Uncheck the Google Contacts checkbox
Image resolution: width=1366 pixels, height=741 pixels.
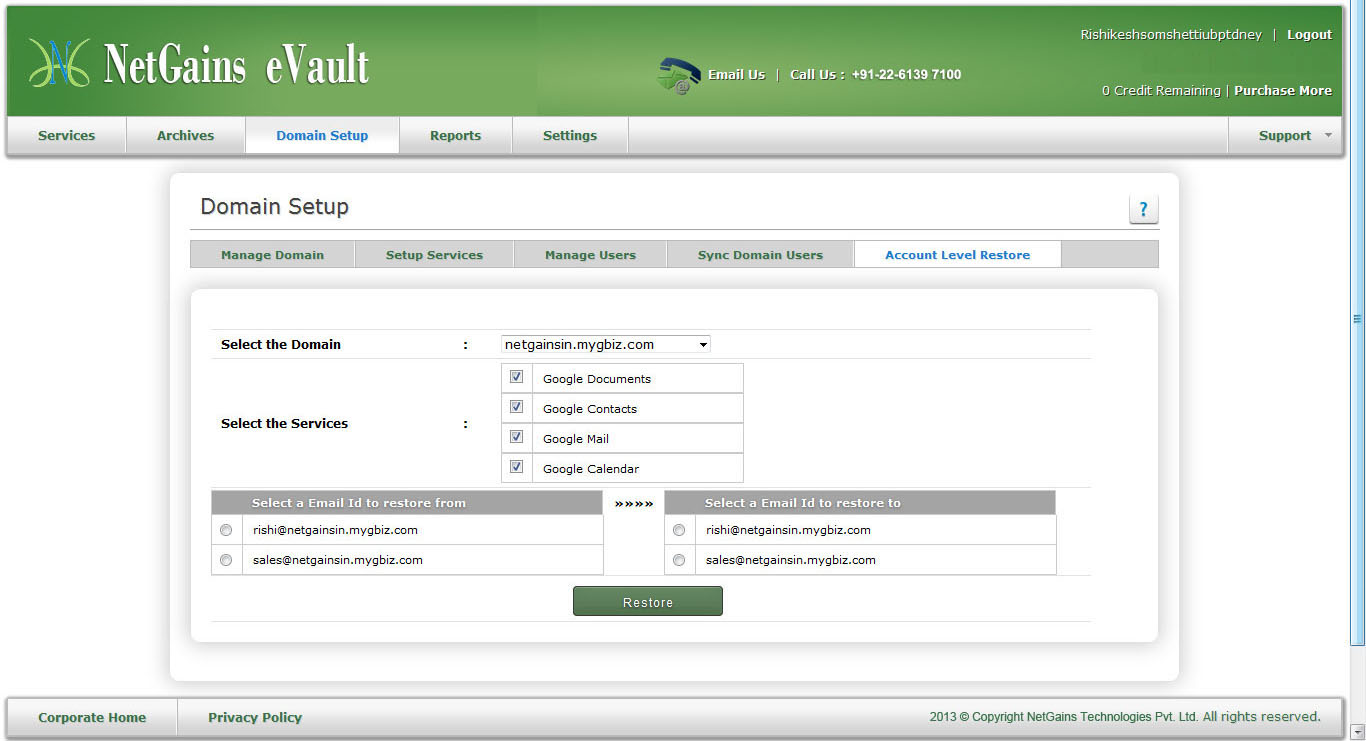tap(517, 407)
